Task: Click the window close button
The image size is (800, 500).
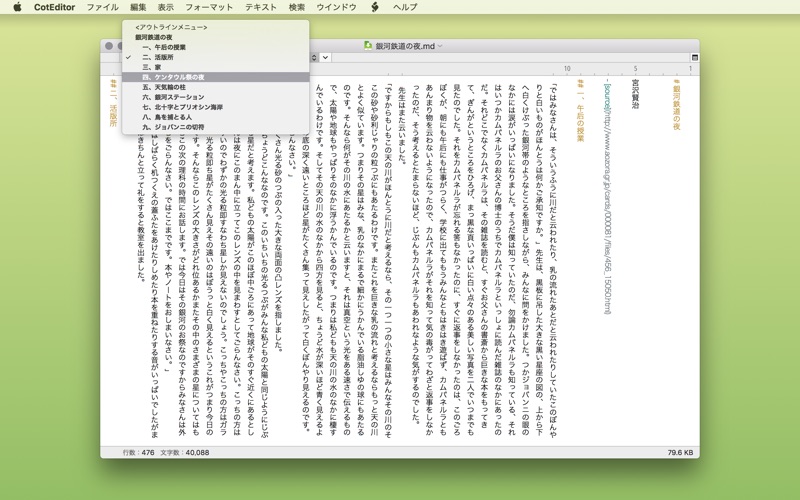Action: [109, 46]
